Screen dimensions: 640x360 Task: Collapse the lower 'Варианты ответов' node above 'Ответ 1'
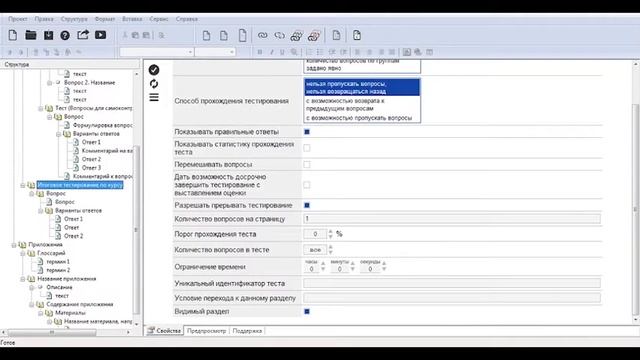(41, 211)
